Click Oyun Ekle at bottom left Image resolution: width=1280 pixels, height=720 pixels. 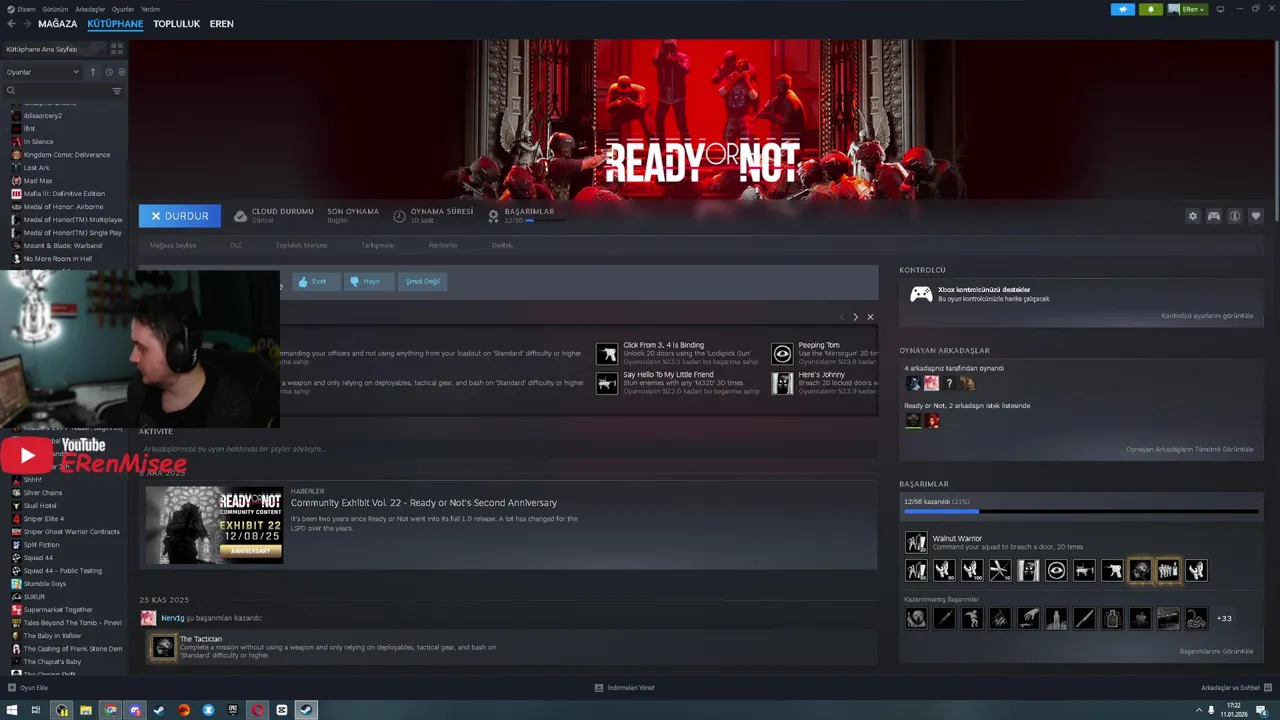point(28,688)
